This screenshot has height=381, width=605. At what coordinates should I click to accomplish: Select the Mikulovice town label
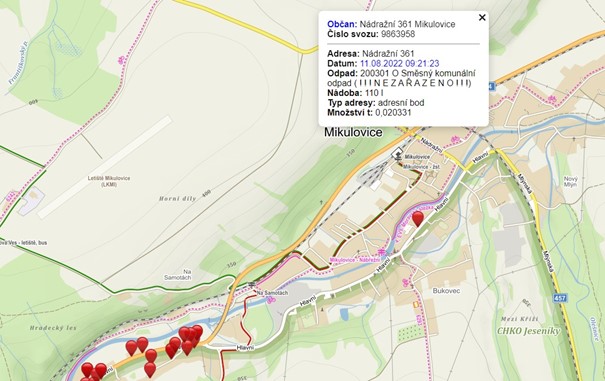tap(353, 132)
